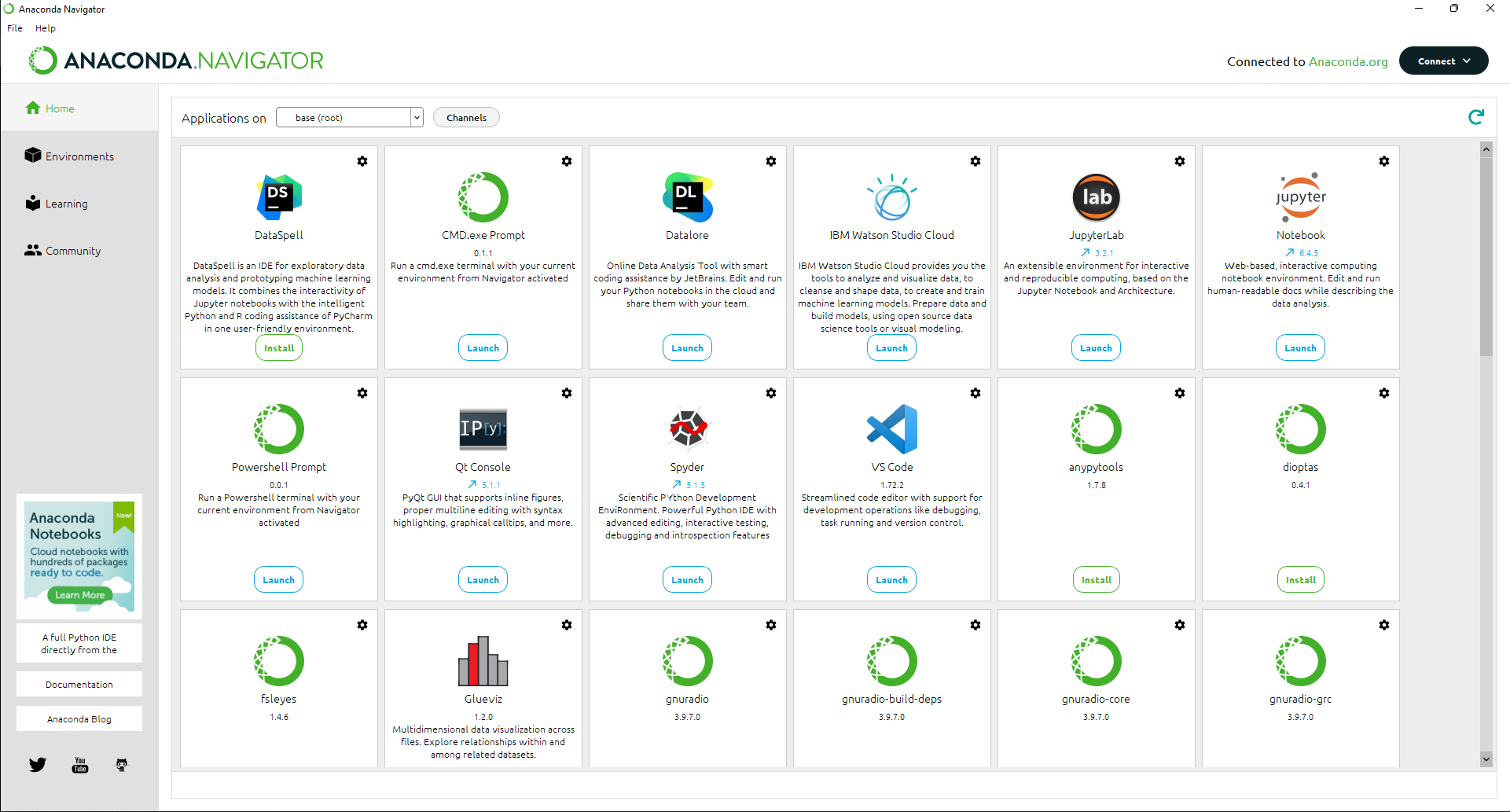Click the Jupyter Notebook app icon
The height and width of the screenshot is (812, 1510).
pos(1301,197)
